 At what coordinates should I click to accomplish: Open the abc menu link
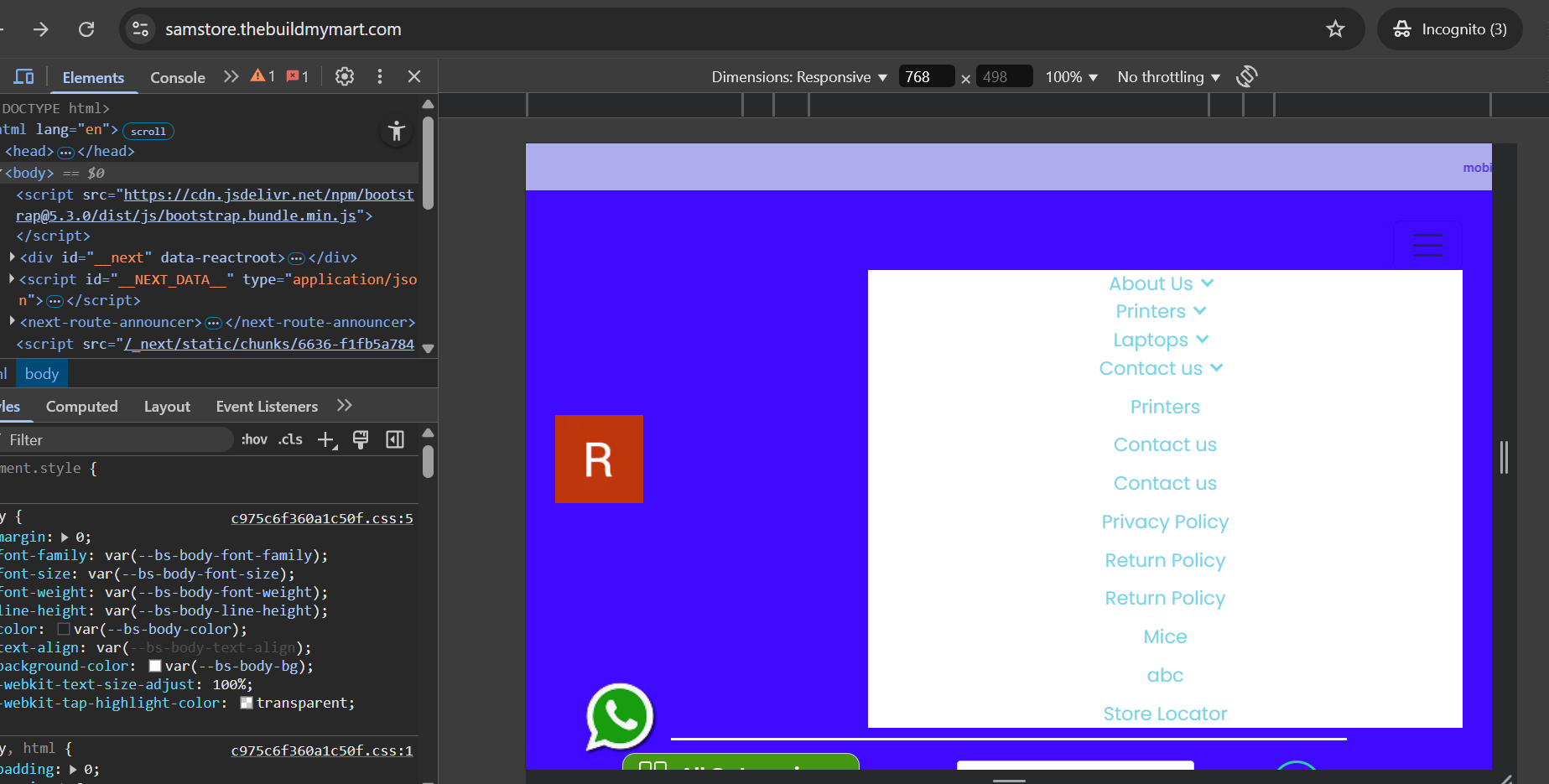[1165, 675]
